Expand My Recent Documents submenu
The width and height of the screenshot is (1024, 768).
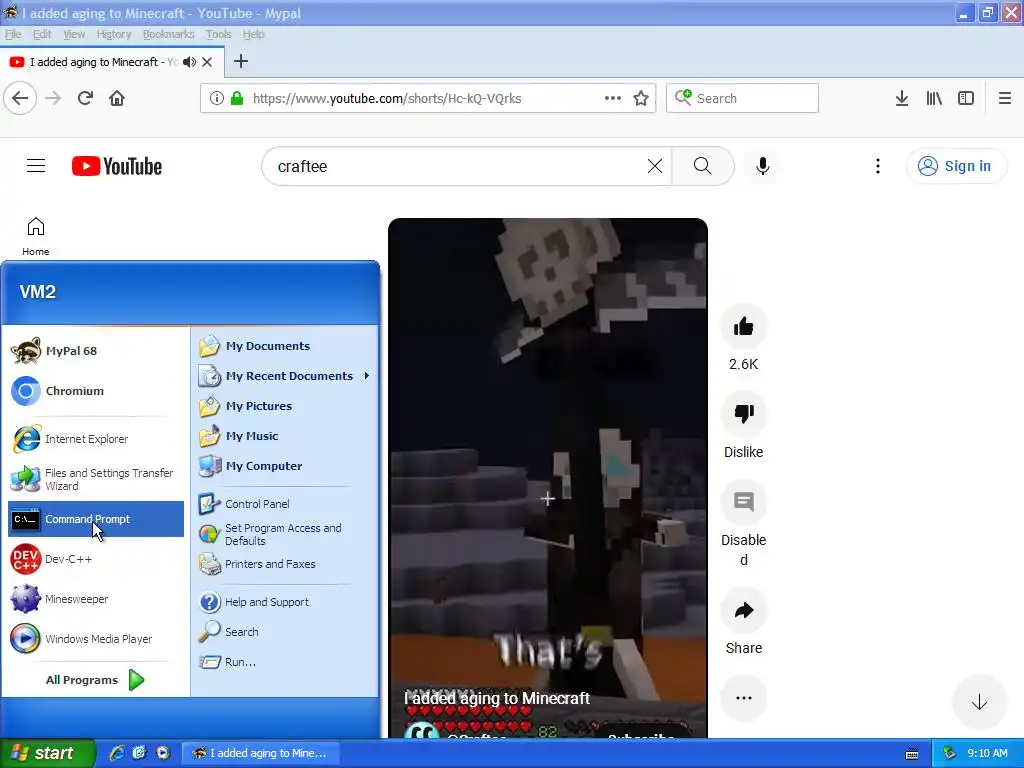point(284,376)
